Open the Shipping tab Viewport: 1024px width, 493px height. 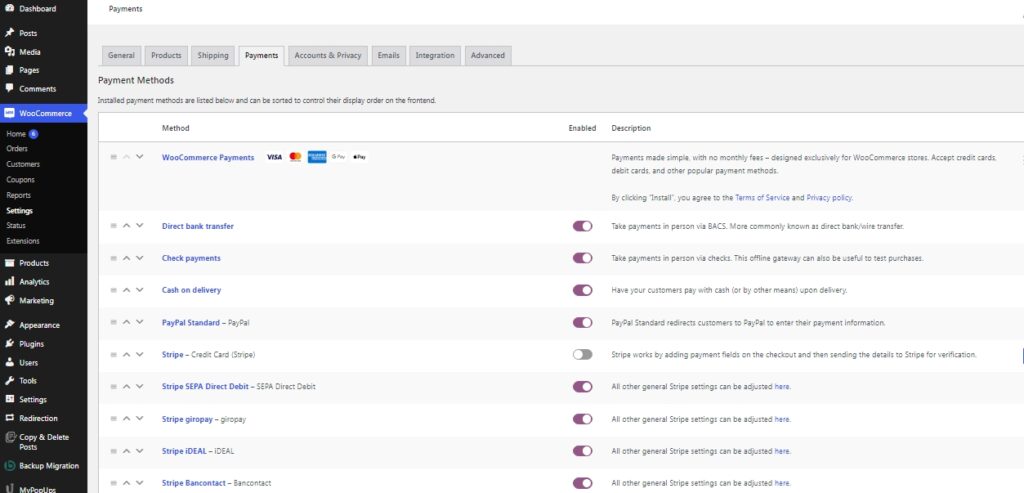point(213,56)
